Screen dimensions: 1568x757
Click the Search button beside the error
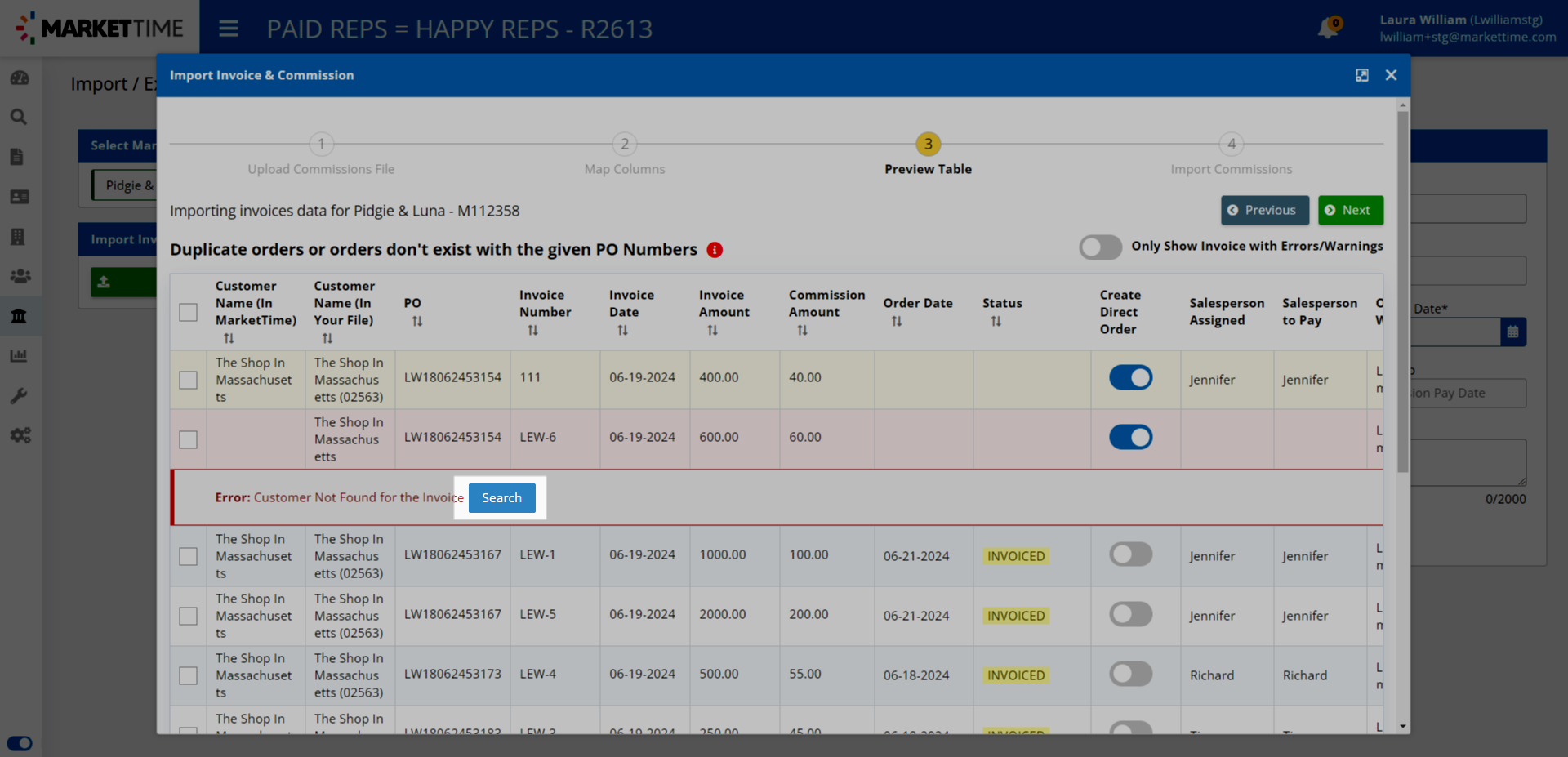click(501, 498)
